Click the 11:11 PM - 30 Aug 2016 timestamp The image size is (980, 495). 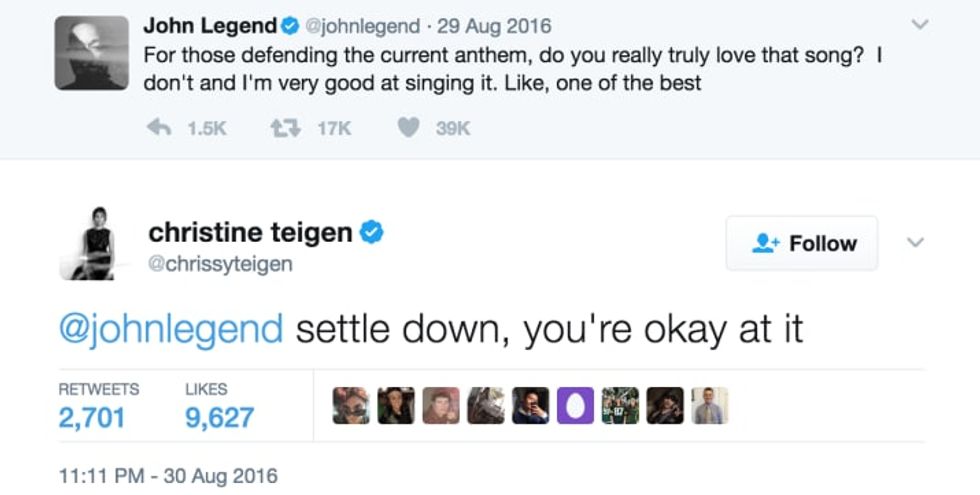tap(168, 475)
